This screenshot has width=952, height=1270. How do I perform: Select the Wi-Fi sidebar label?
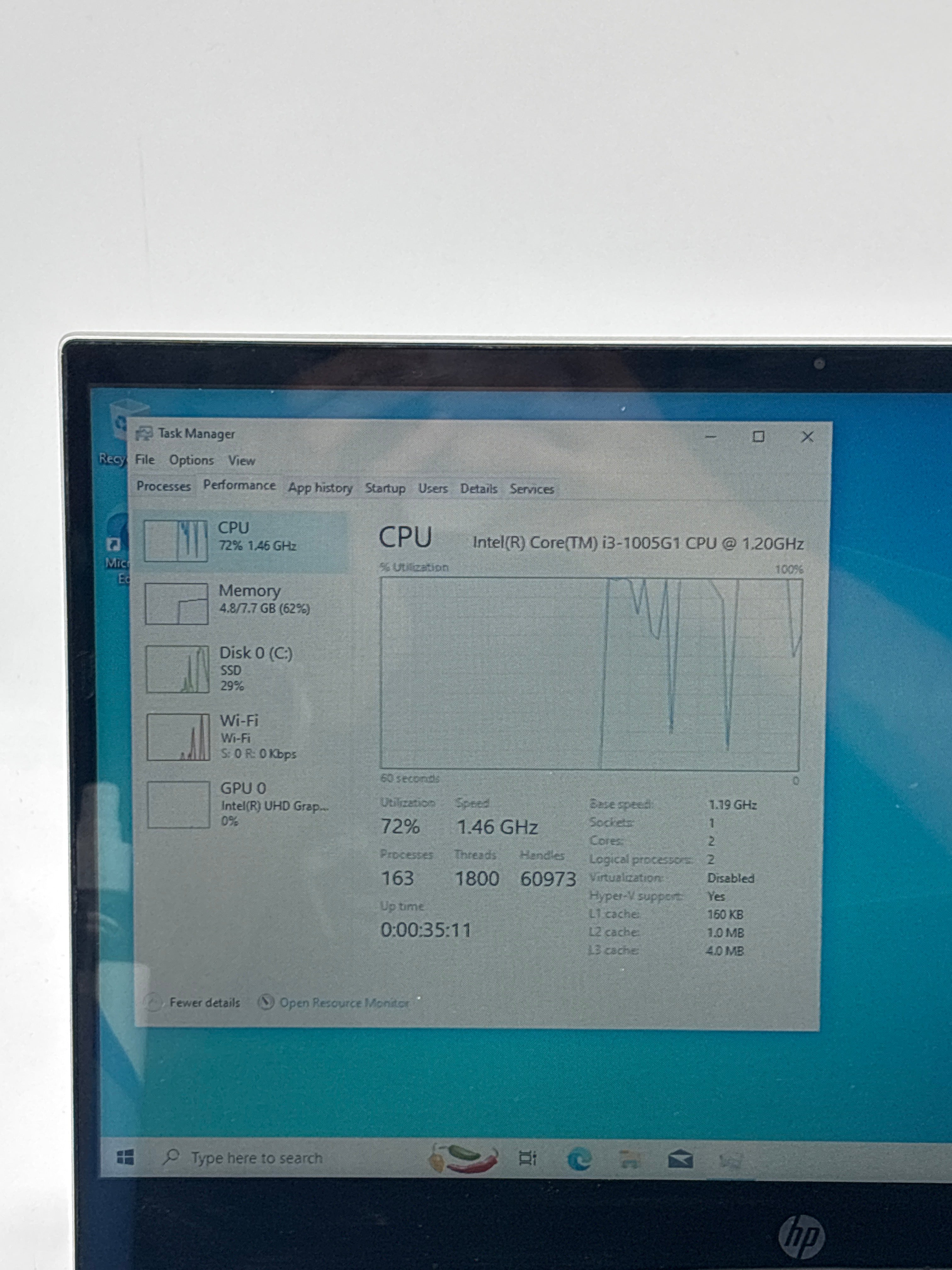click(x=258, y=737)
